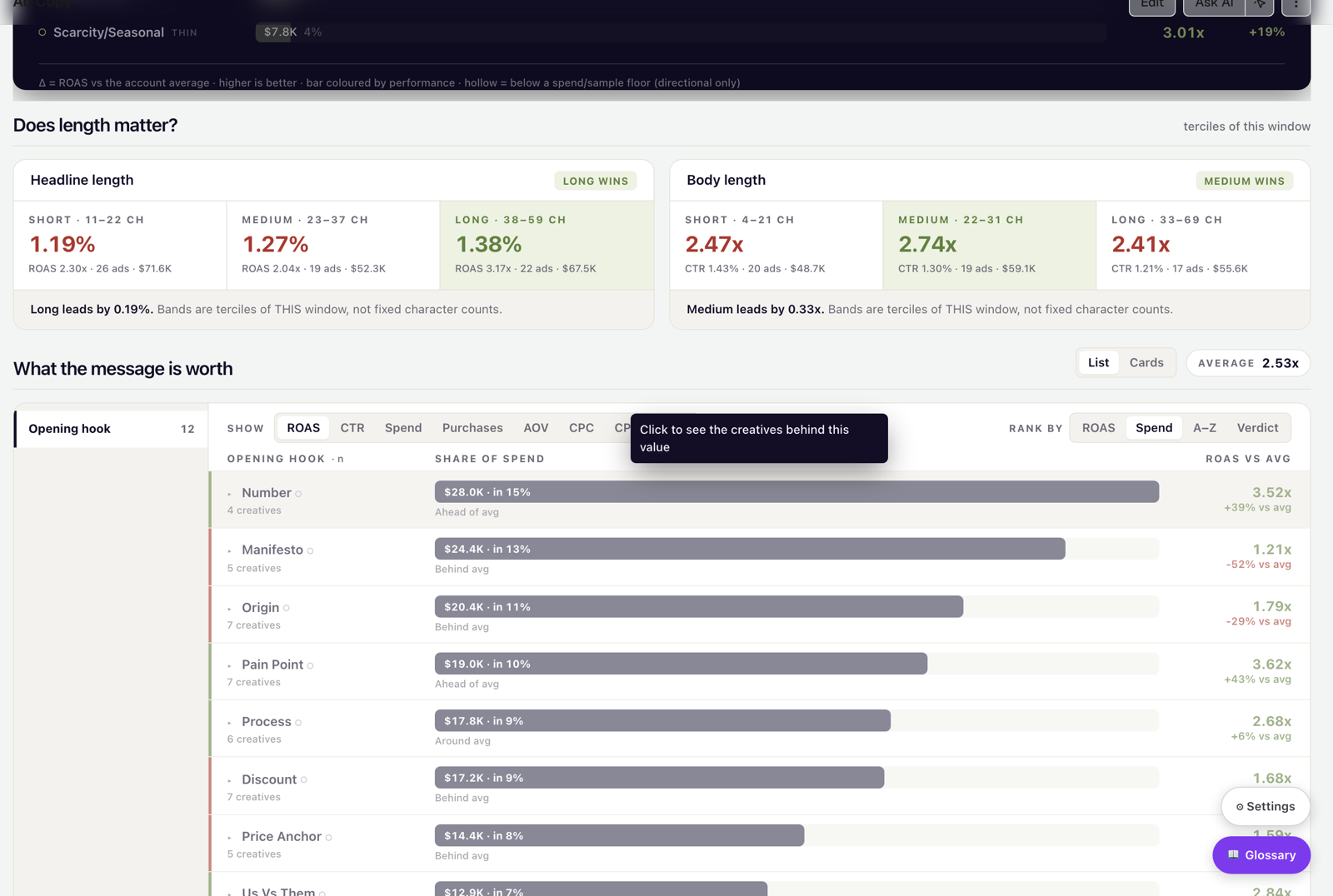Viewport: 1333px width, 896px height.
Task: Expand the Number hook row arrow
Action: pos(230,494)
